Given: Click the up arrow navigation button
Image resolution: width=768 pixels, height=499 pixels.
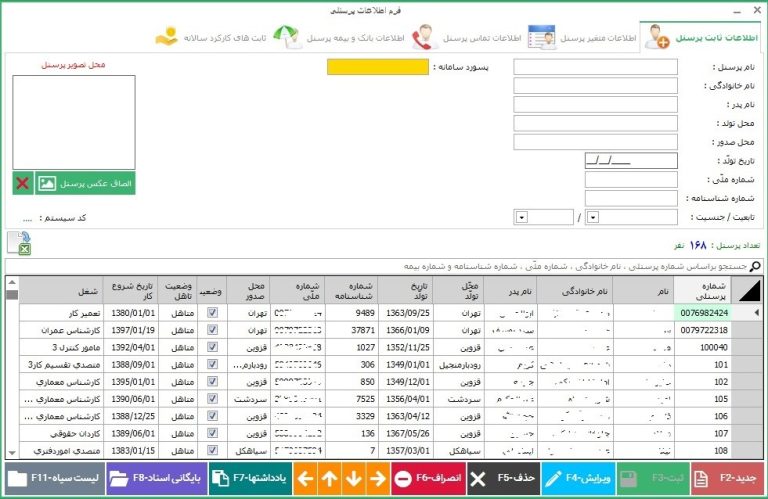Looking at the screenshot, I should [x=330, y=479].
